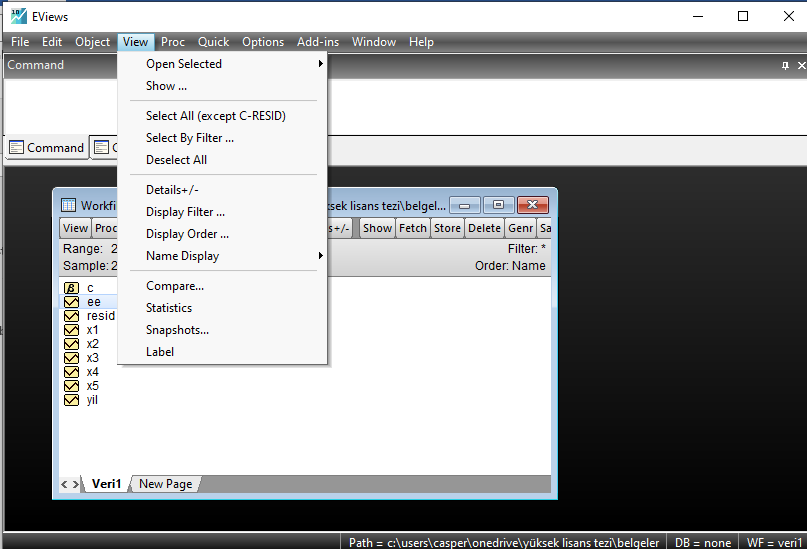Open the Edit menu
The width and height of the screenshot is (807, 549).
coord(52,42)
